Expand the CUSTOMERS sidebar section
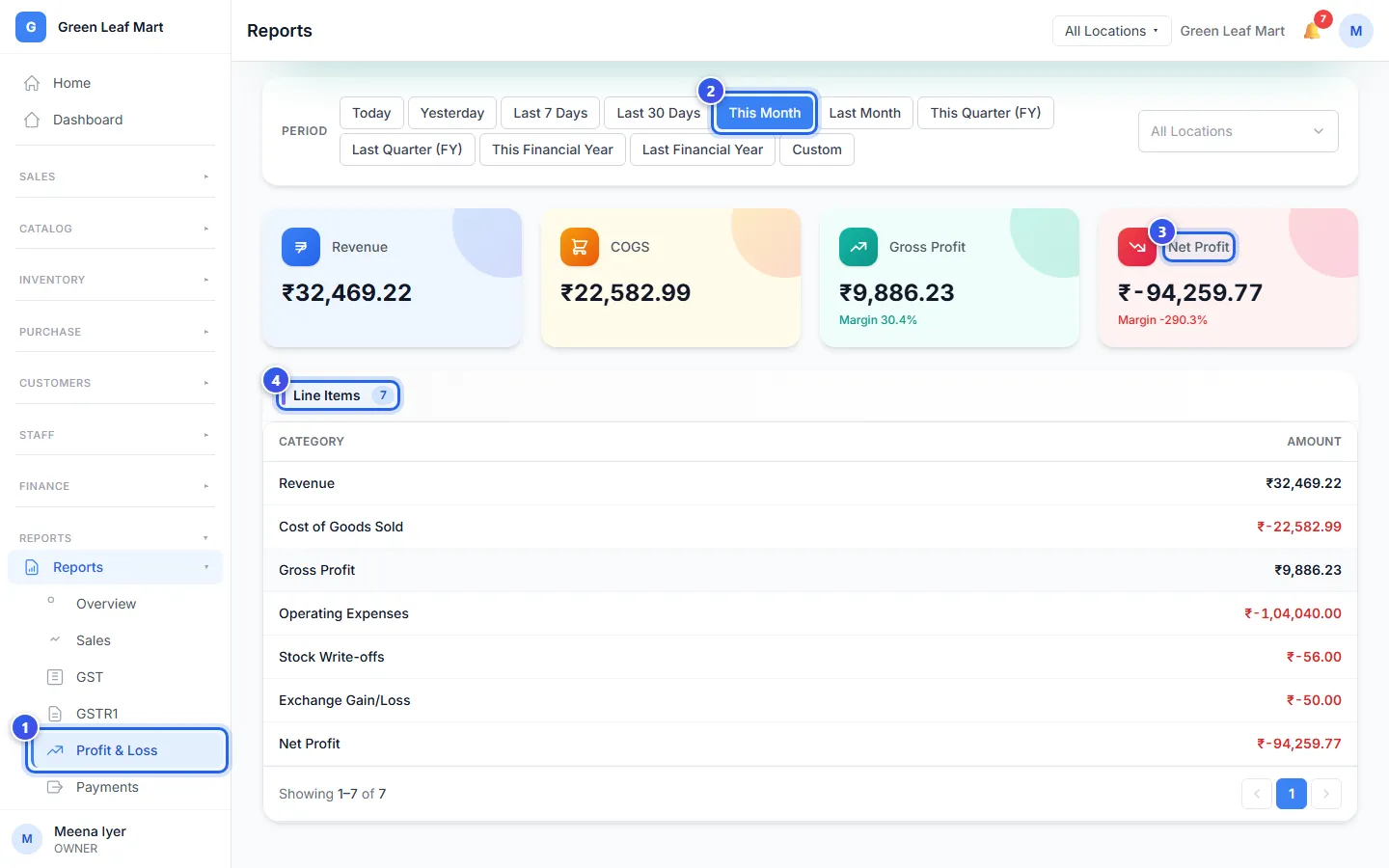The height and width of the screenshot is (868, 1389). tap(115, 383)
